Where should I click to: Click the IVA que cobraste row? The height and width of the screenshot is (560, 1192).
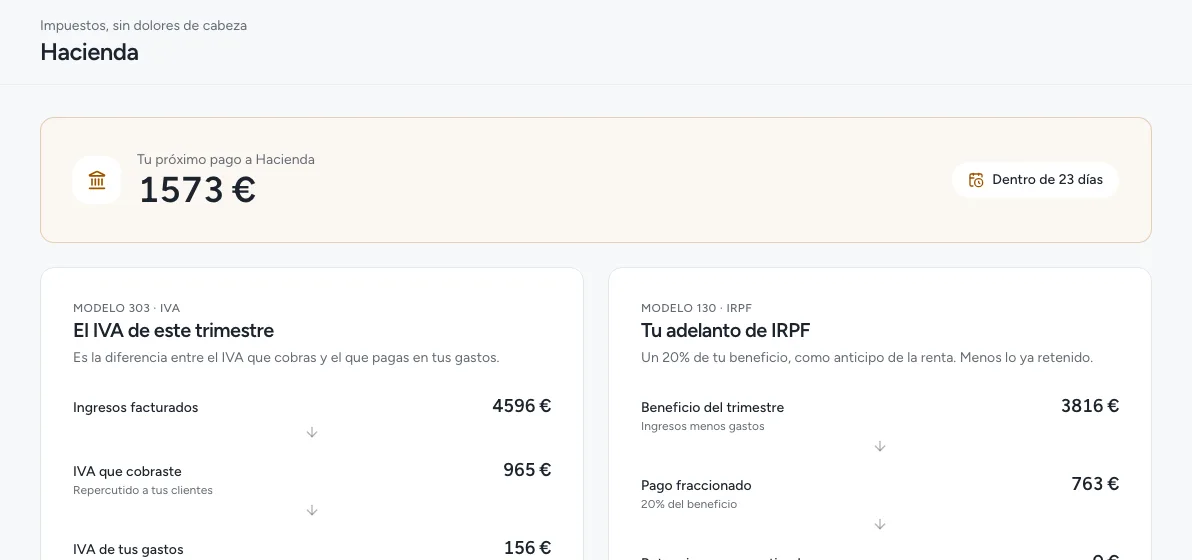[x=312, y=479]
